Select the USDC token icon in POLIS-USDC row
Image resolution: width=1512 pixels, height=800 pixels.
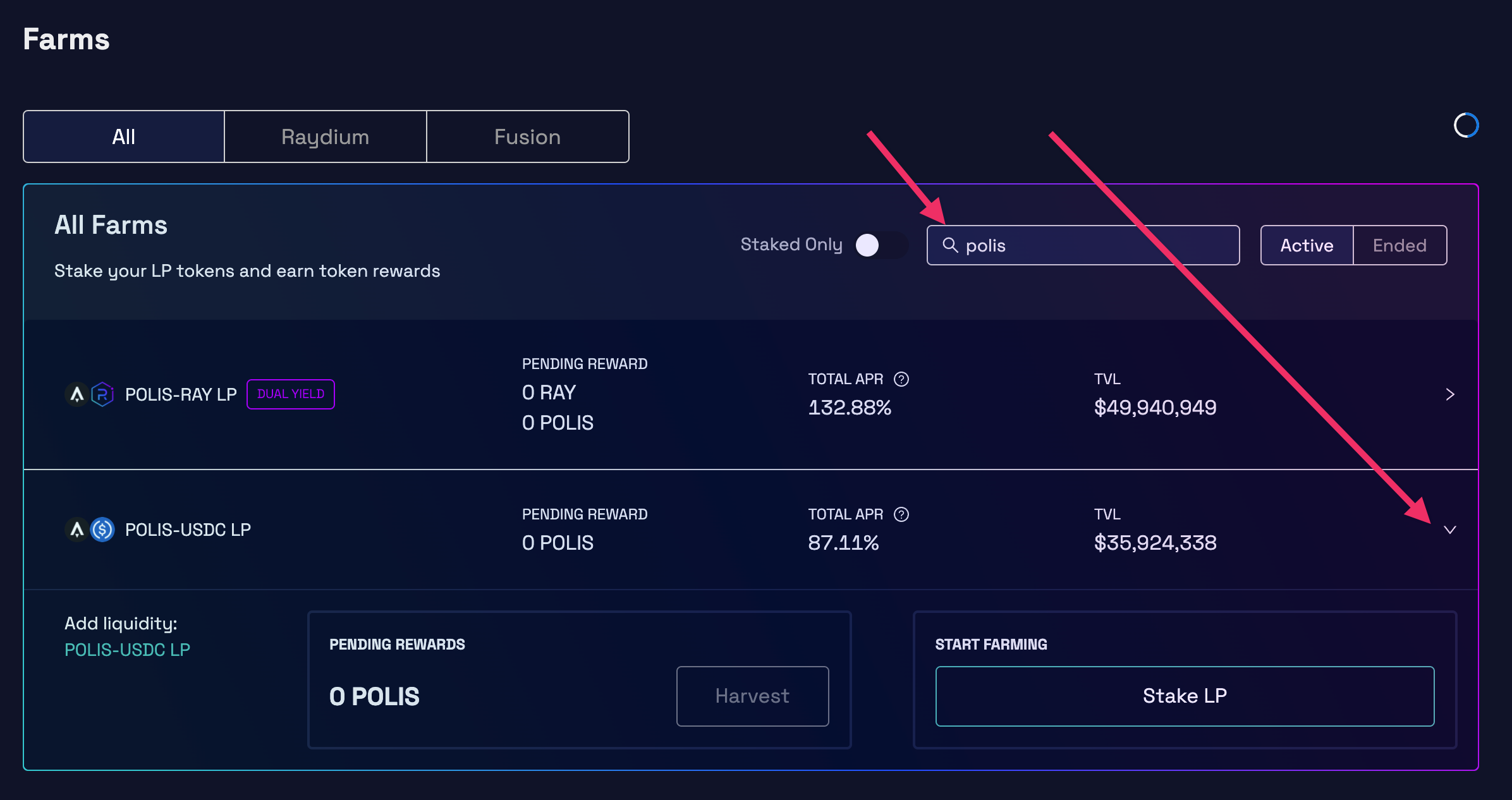pyautogui.click(x=102, y=530)
